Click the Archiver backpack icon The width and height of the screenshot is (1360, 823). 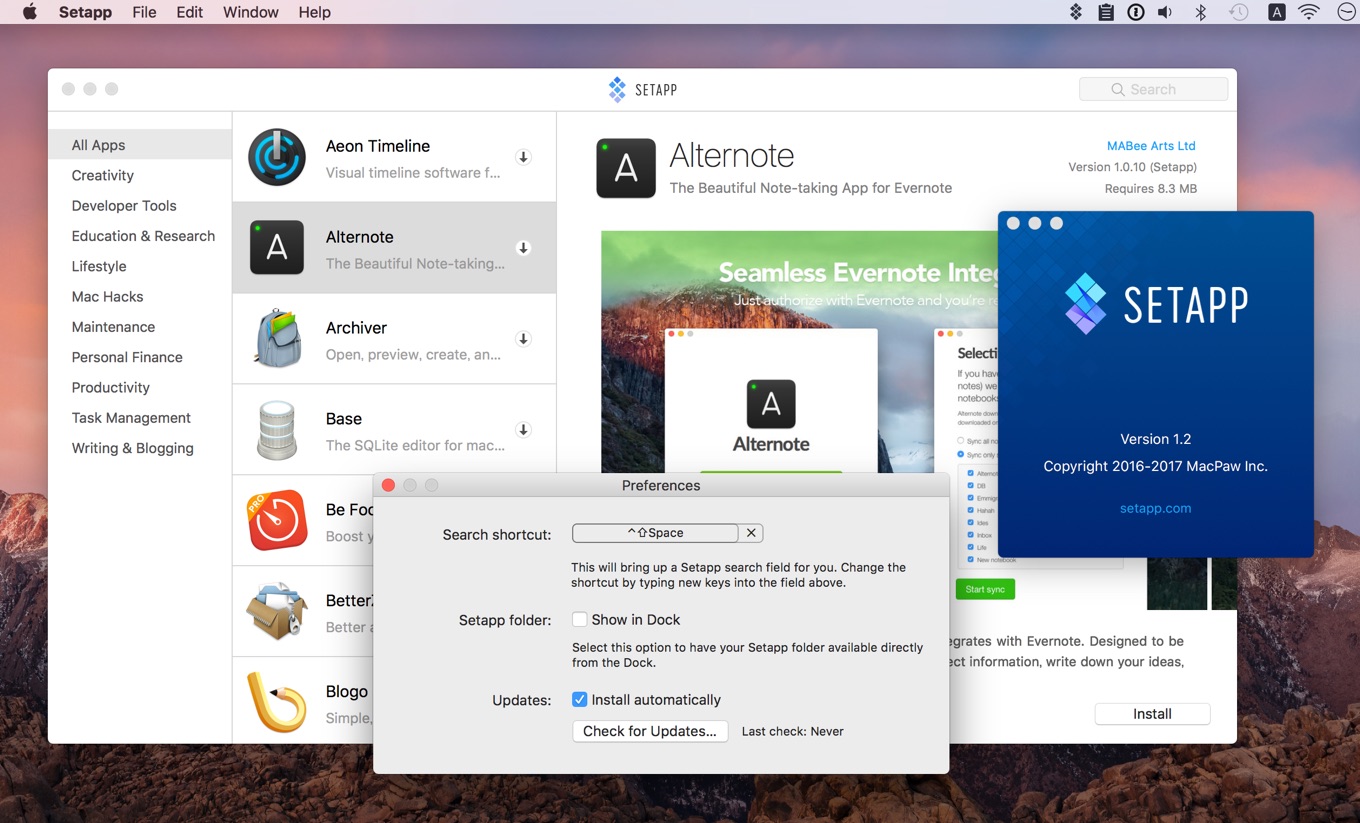(277, 339)
